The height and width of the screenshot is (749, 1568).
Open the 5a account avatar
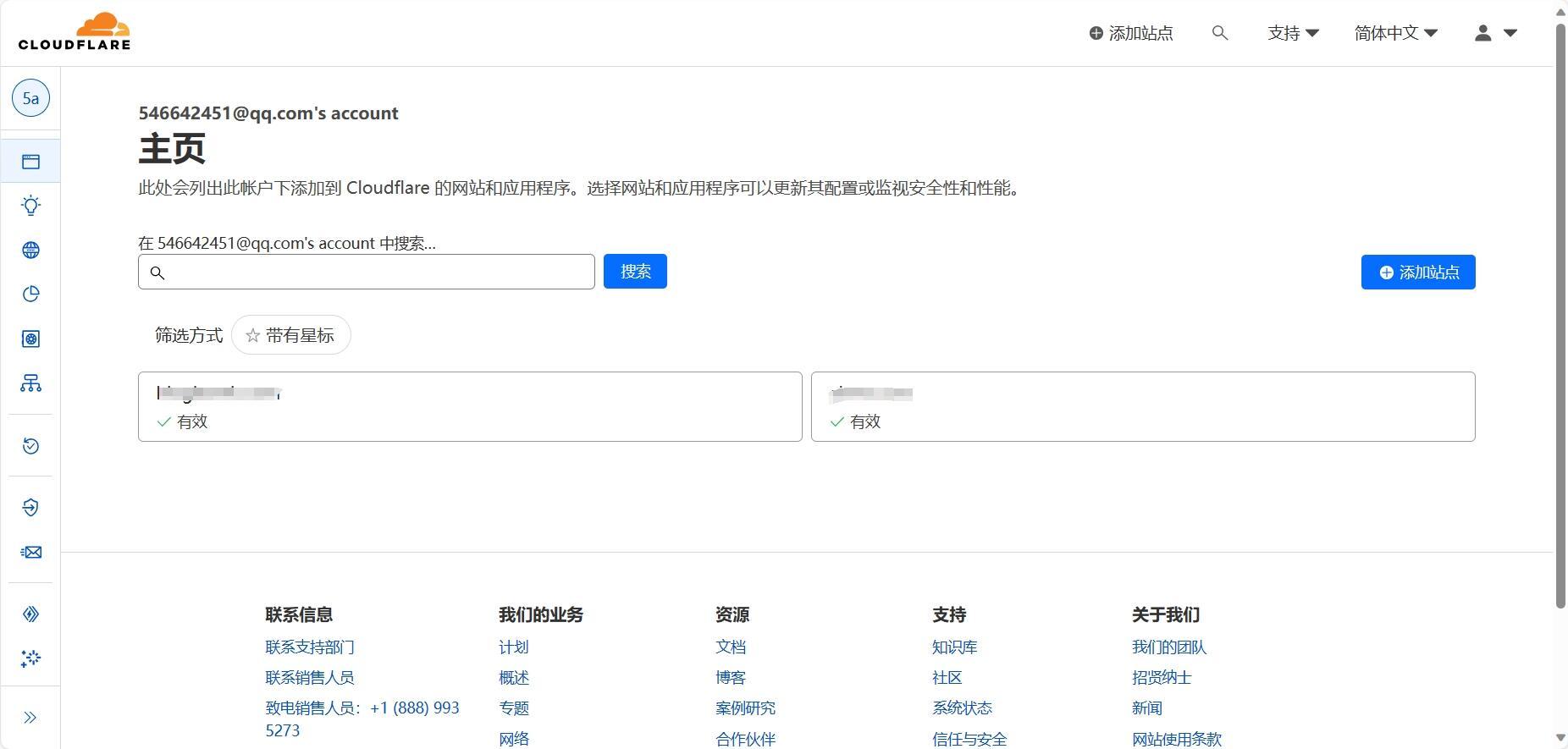coord(30,98)
